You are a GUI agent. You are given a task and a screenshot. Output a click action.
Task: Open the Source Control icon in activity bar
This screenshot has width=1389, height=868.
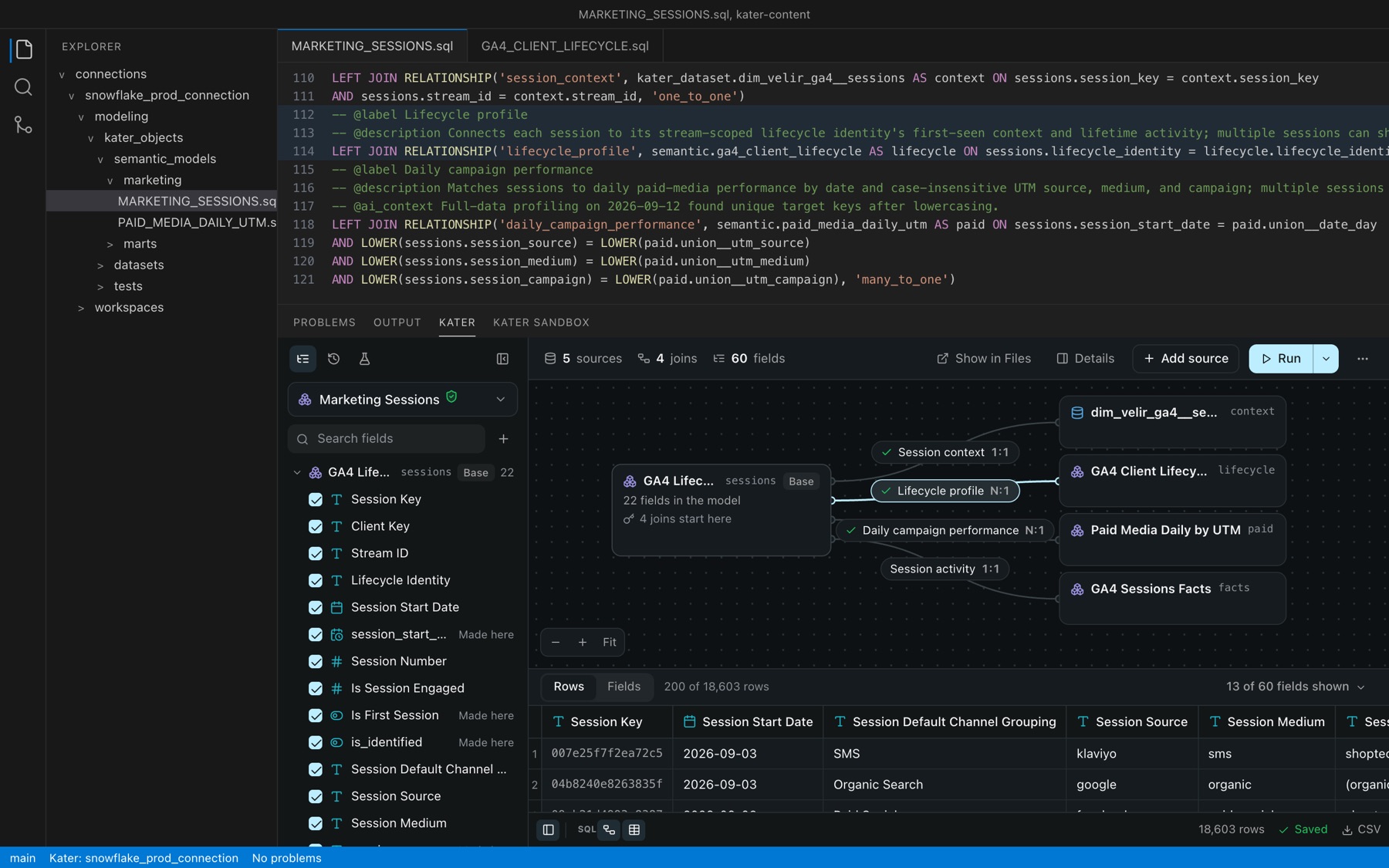[x=23, y=124]
